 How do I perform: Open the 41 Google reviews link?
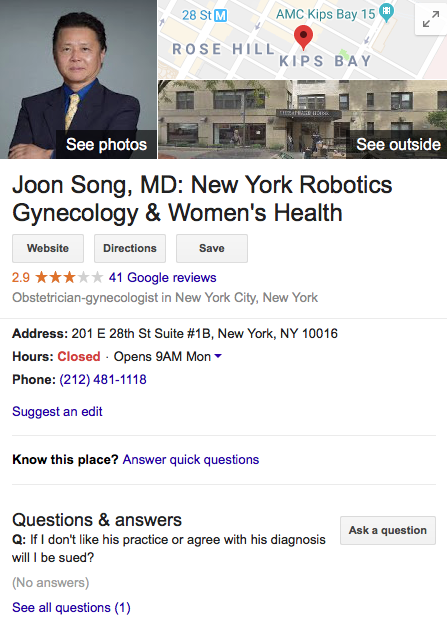tap(163, 278)
